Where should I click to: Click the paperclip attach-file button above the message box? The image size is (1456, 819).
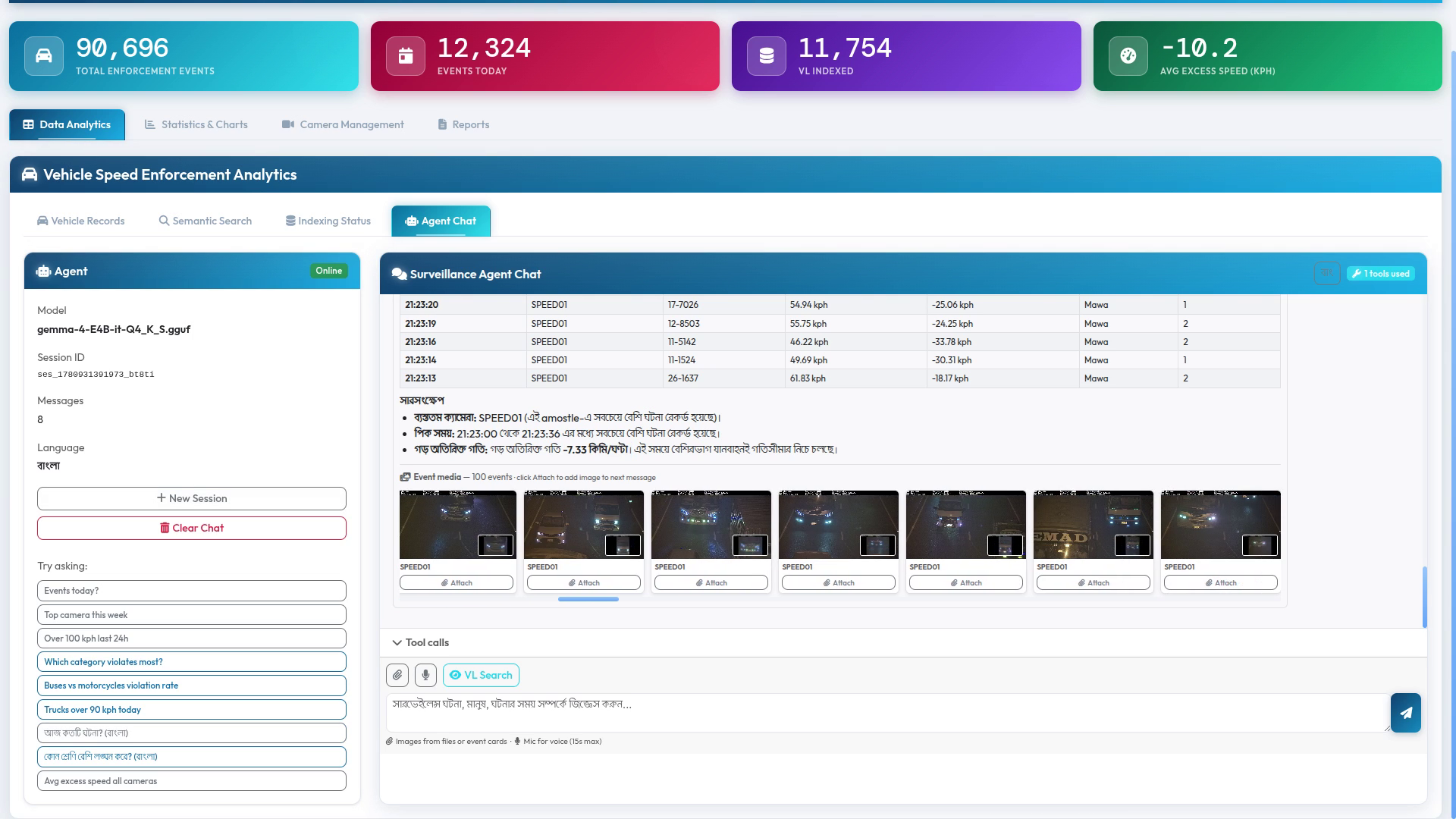(x=397, y=675)
